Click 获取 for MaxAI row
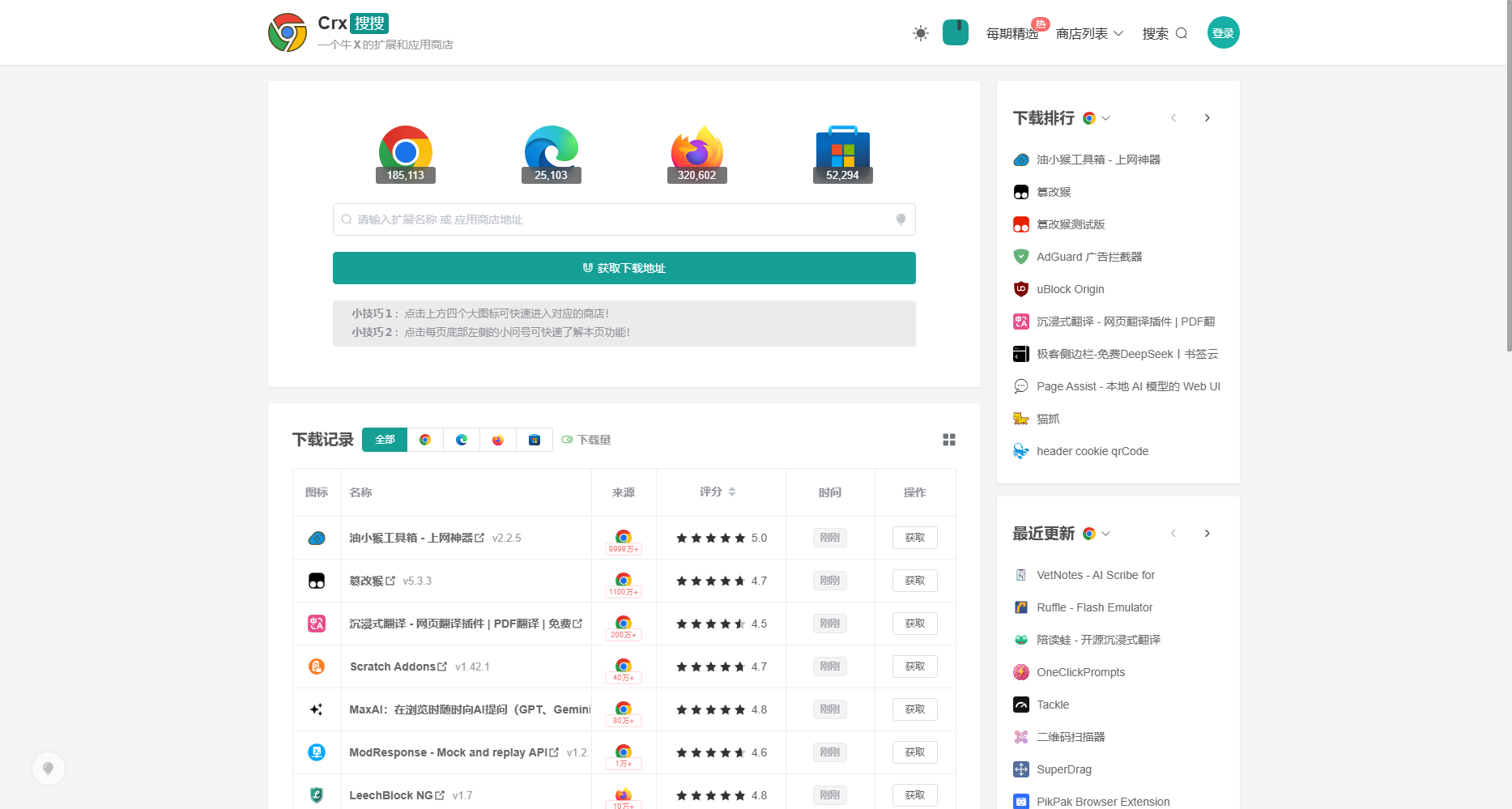 click(x=915, y=709)
